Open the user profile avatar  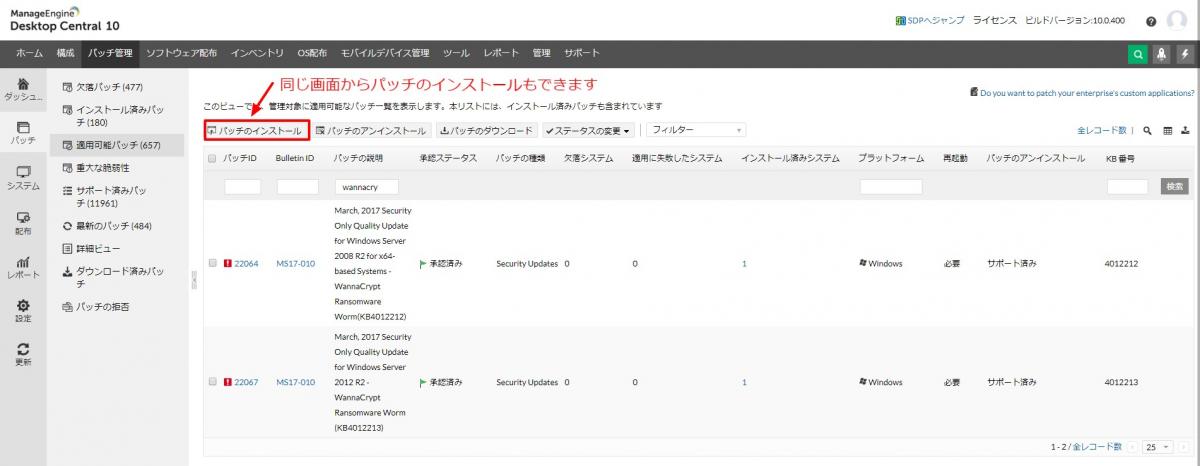[1177, 21]
